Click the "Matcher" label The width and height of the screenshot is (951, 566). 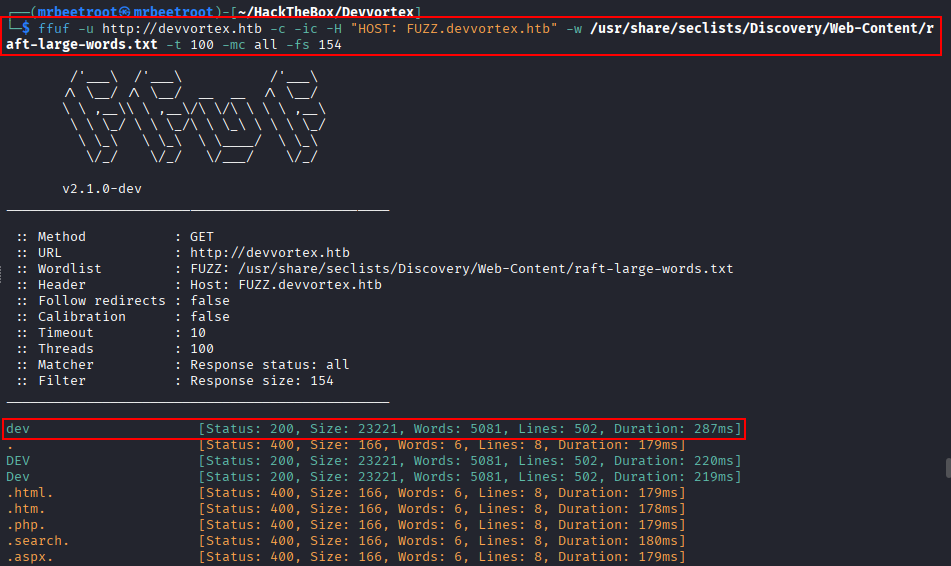(x=66, y=365)
